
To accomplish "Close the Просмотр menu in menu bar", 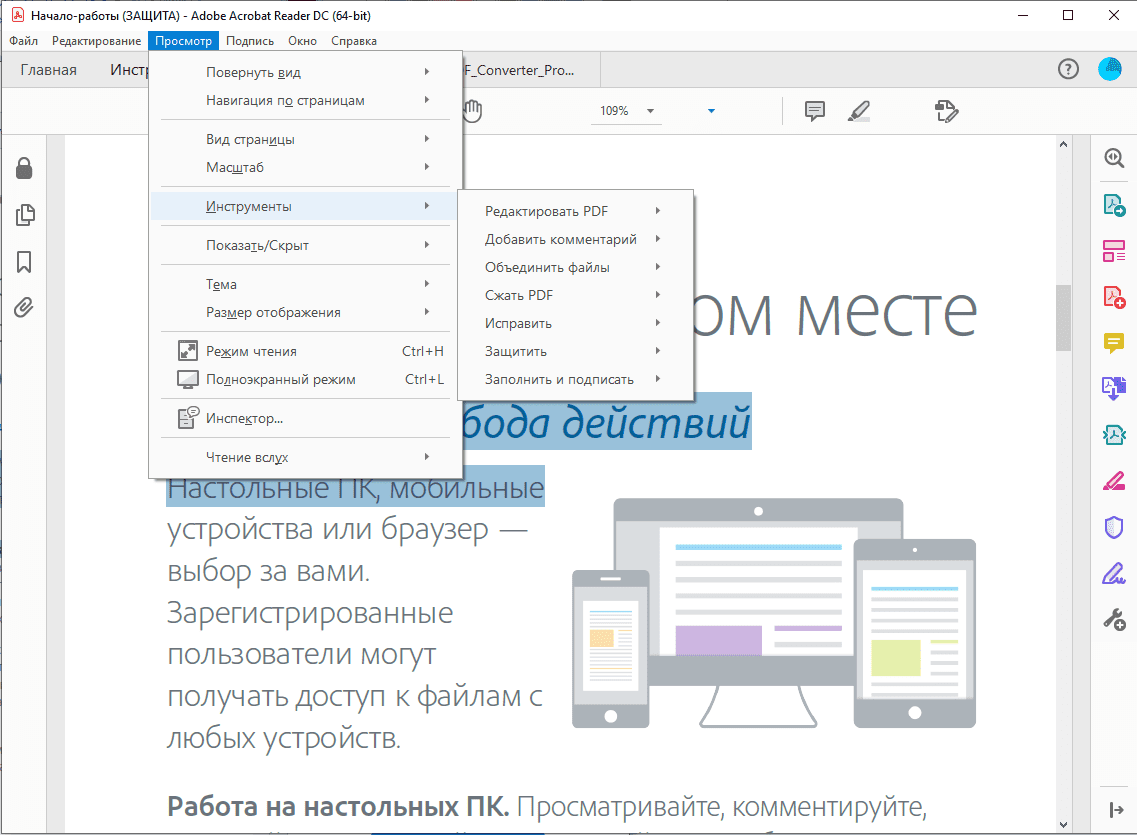I will pos(183,41).
